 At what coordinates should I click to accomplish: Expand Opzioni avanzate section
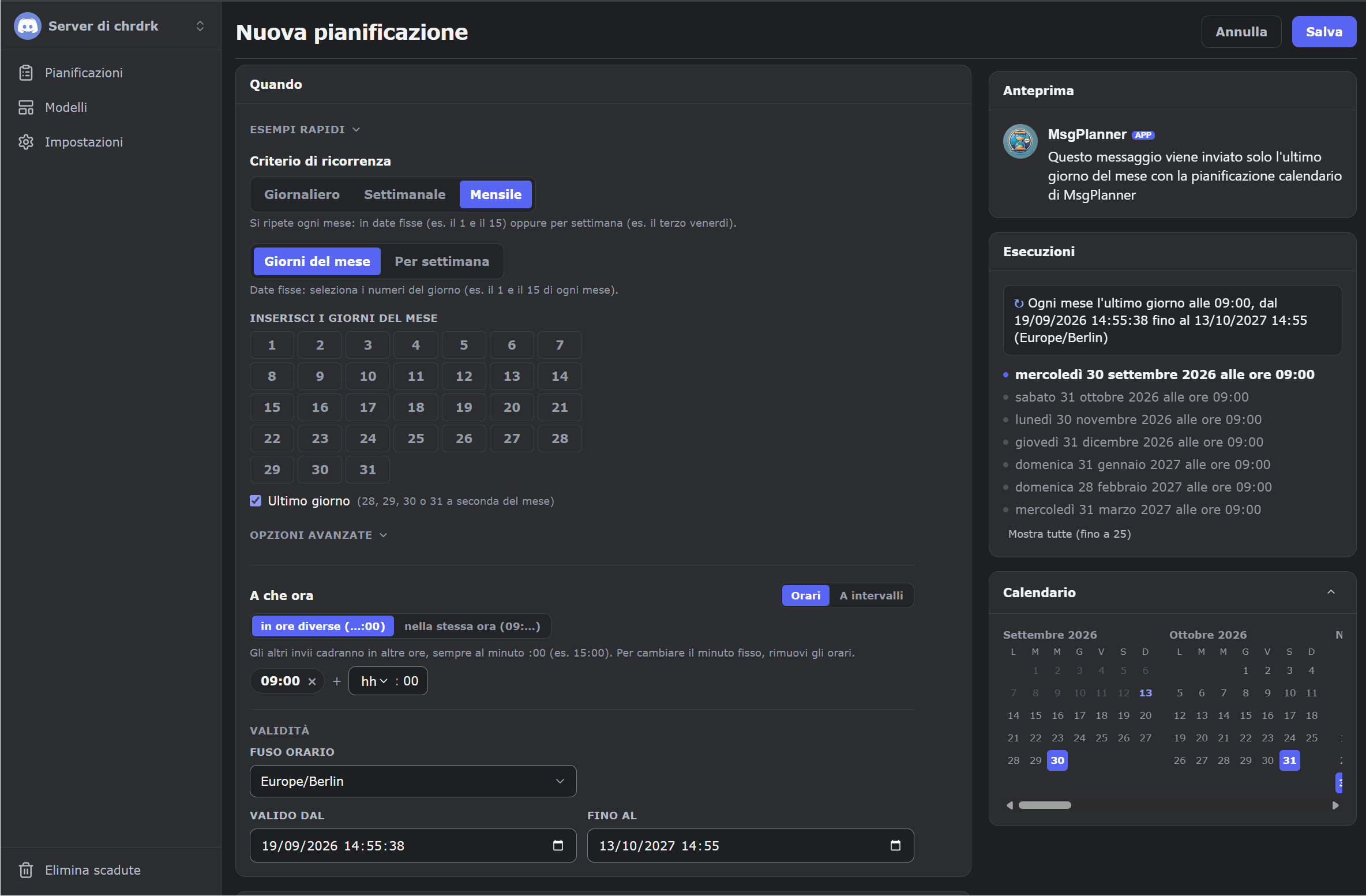pyautogui.click(x=318, y=535)
